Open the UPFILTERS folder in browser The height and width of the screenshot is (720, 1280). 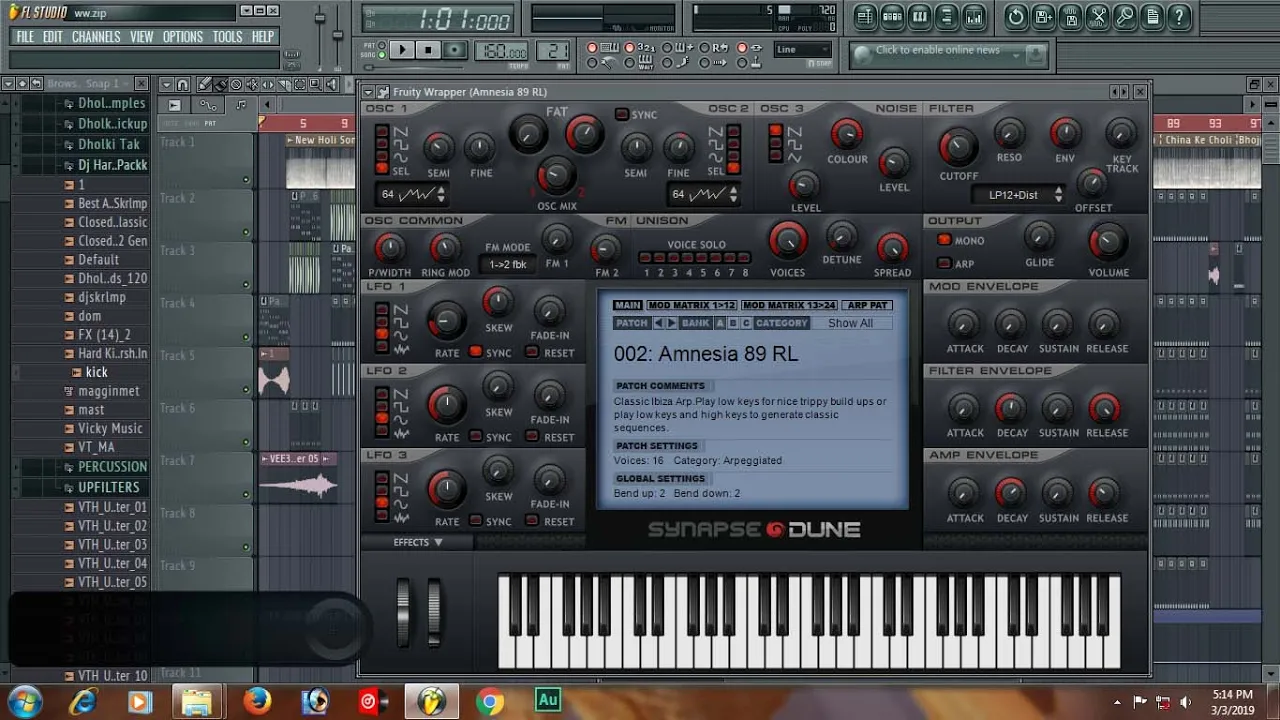coord(108,487)
